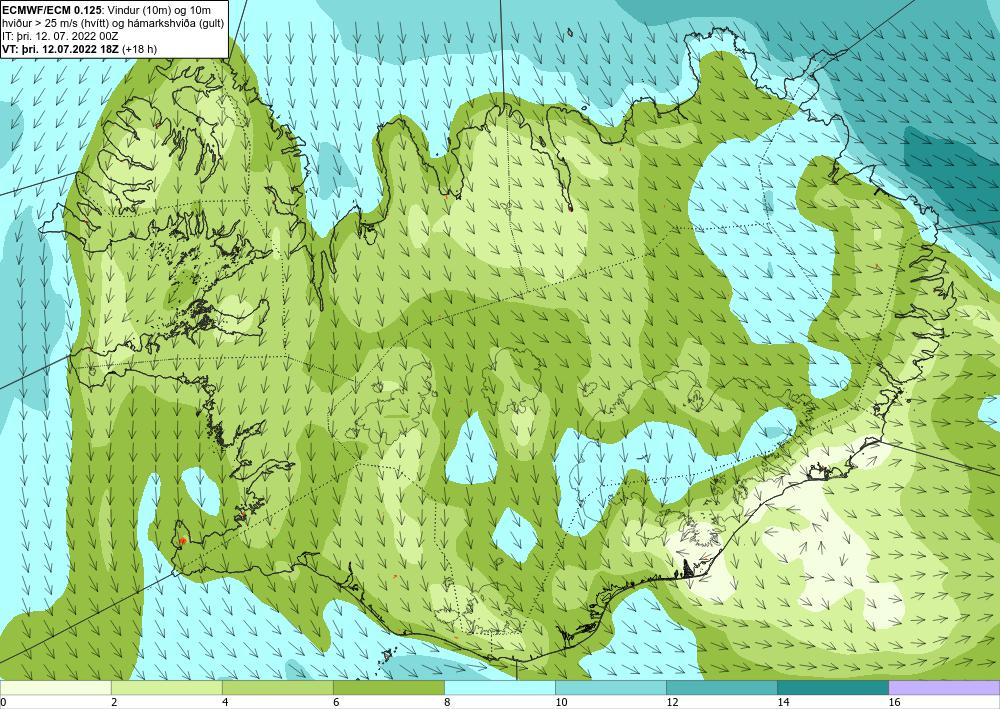Click the legend scale label "6"

point(336,703)
